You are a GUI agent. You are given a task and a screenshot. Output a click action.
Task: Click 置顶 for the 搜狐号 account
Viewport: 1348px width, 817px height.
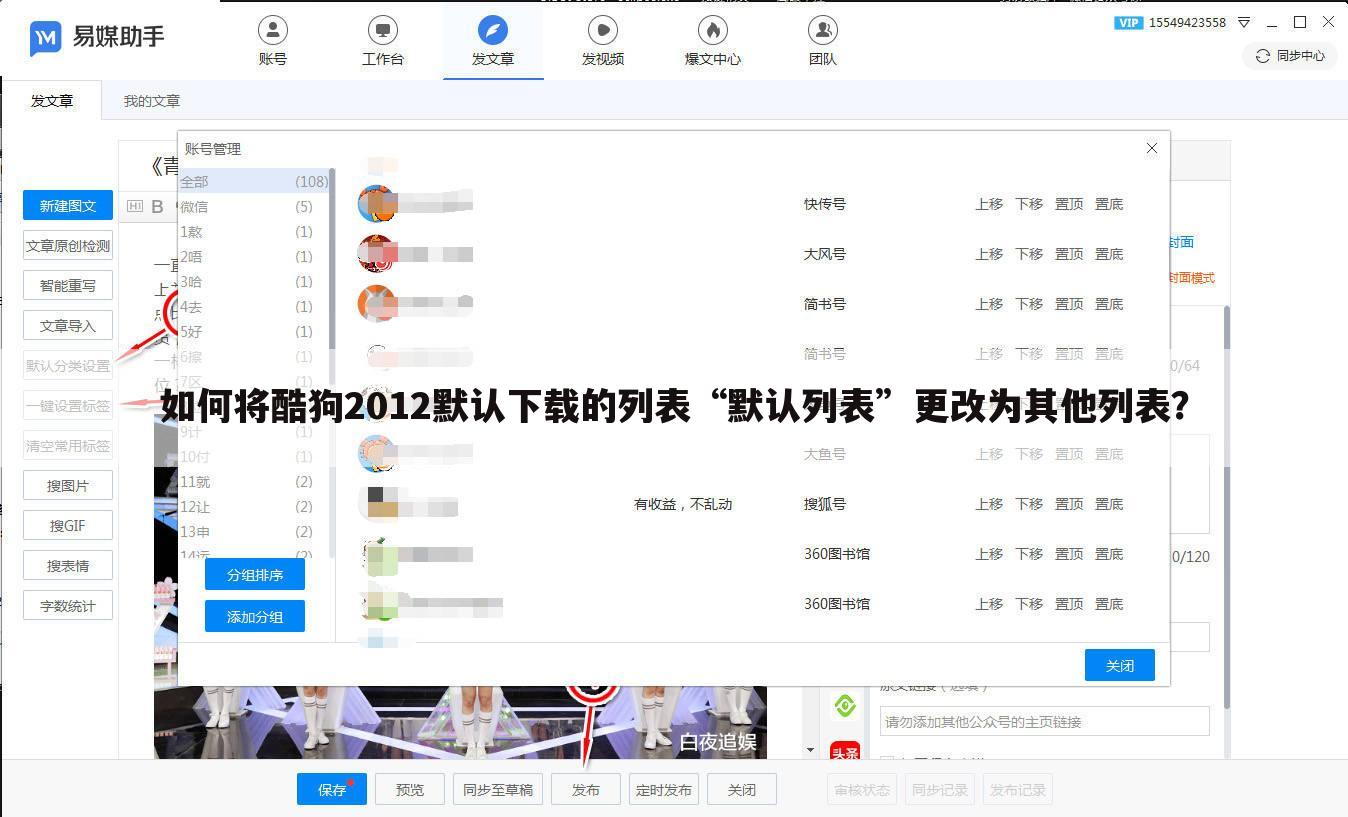(1069, 504)
